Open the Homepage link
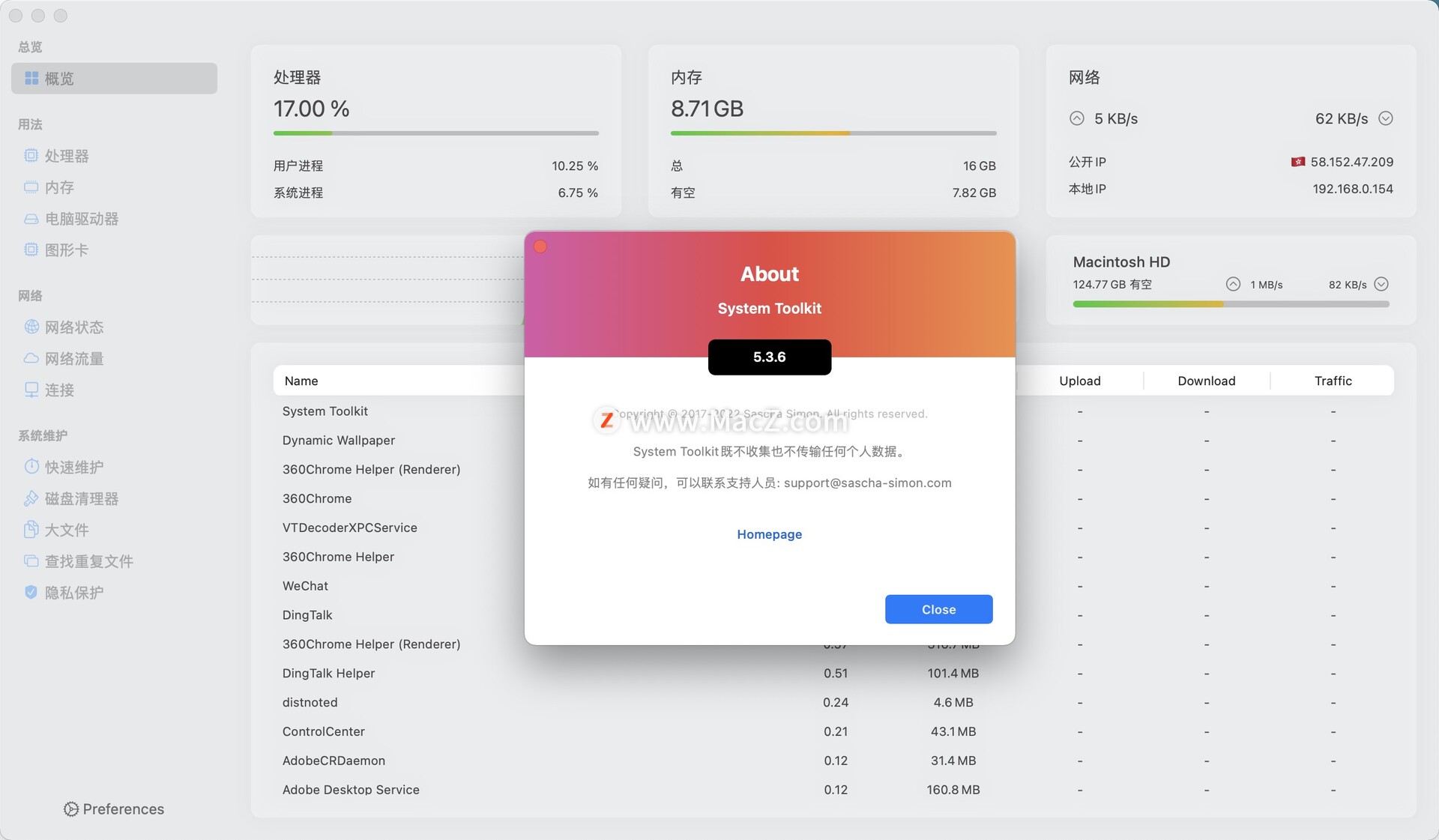Image resolution: width=1439 pixels, height=840 pixels. pyautogui.click(x=769, y=534)
